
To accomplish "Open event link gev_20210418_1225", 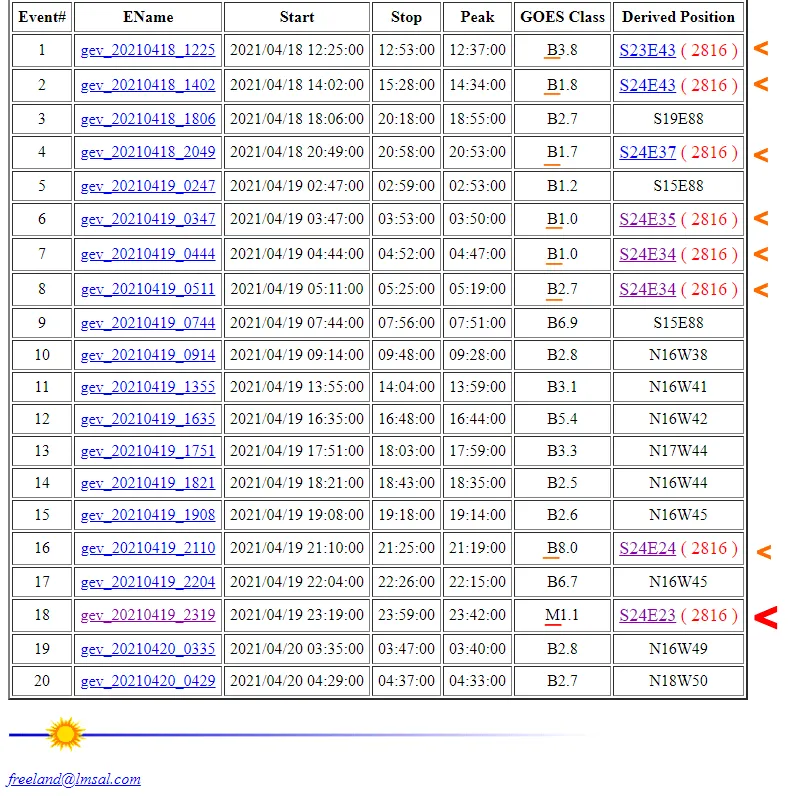I will tap(148, 50).
